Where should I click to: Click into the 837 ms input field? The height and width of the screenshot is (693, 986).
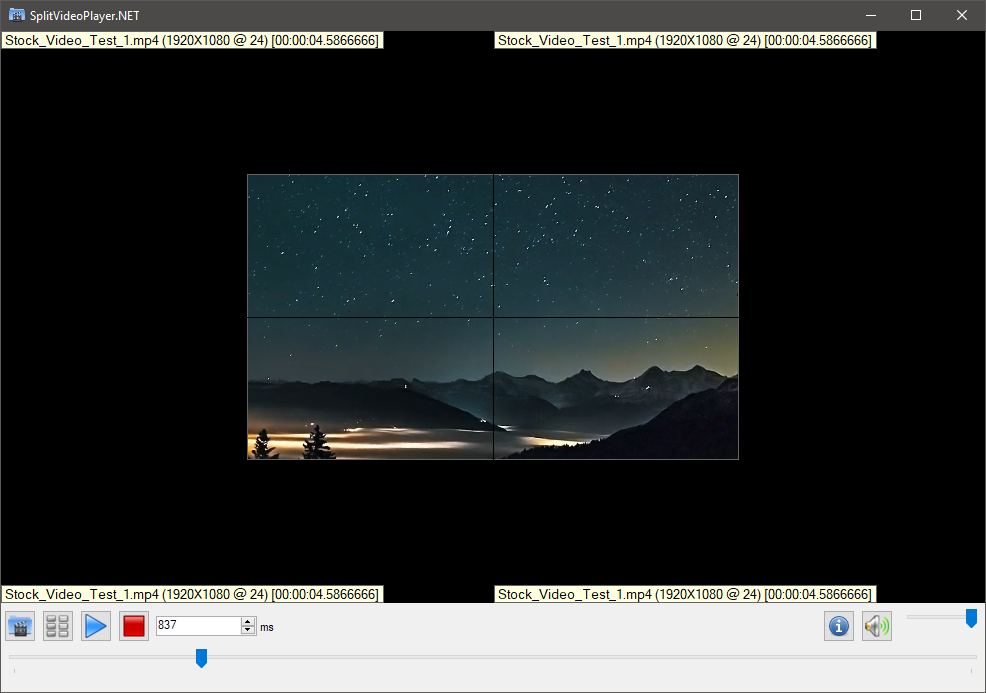pos(197,626)
